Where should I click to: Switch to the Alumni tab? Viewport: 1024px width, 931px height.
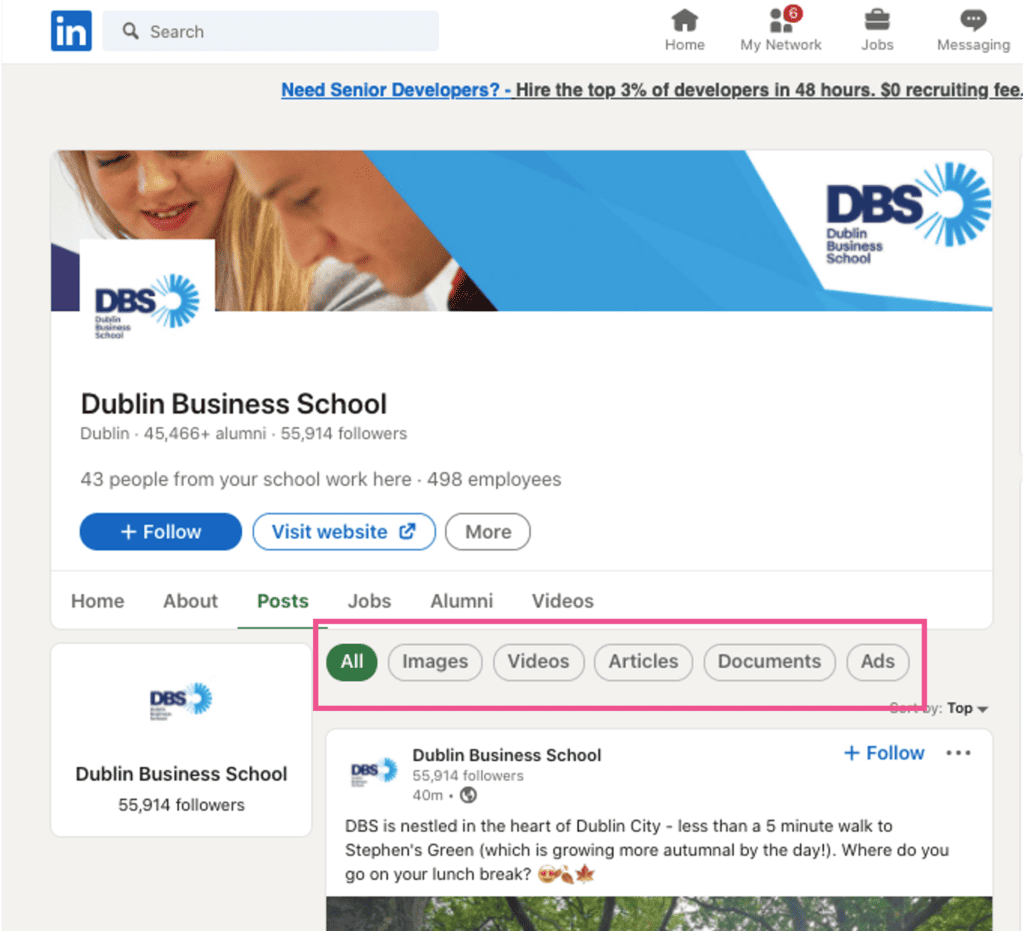[x=461, y=601]
